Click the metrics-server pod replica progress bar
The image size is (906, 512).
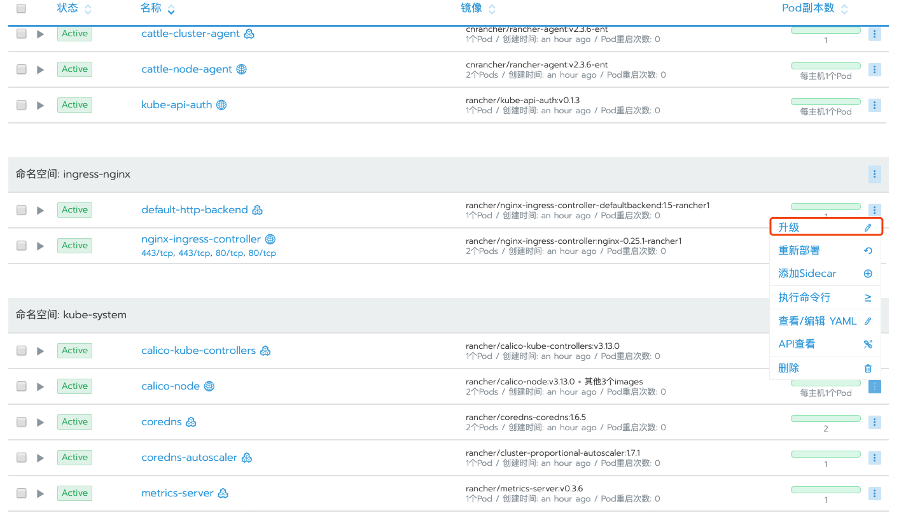coord(826,489)
